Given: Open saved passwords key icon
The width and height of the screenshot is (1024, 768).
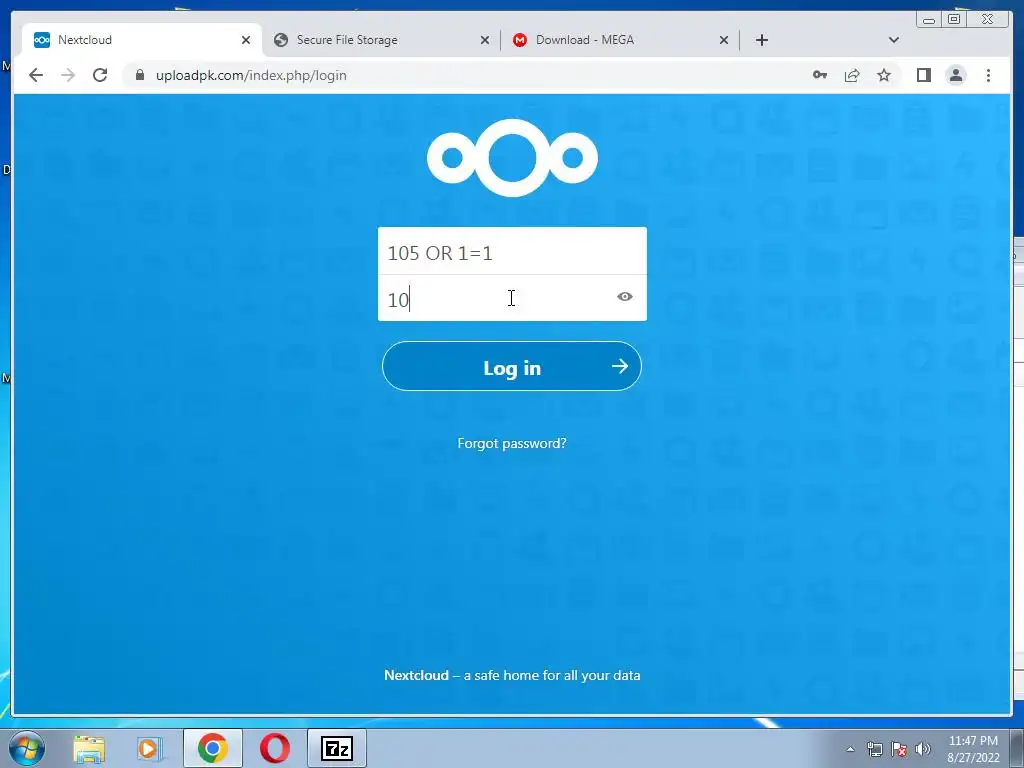Looking at the screenshot, I should pos(820,75).
